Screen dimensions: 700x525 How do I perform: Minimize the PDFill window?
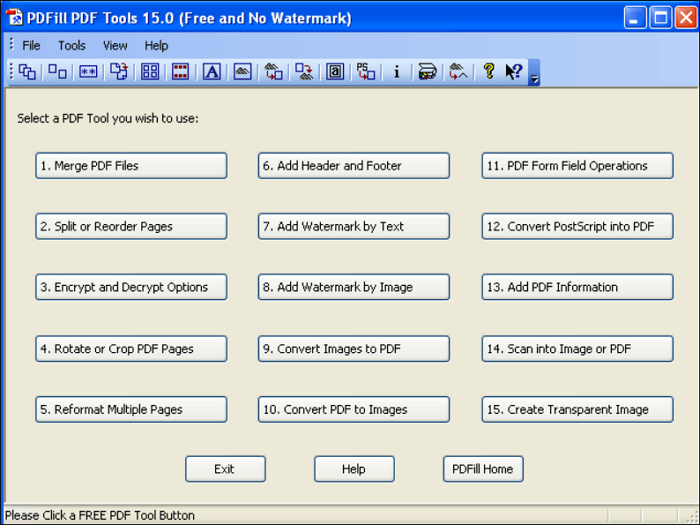[x=635, y=18]
